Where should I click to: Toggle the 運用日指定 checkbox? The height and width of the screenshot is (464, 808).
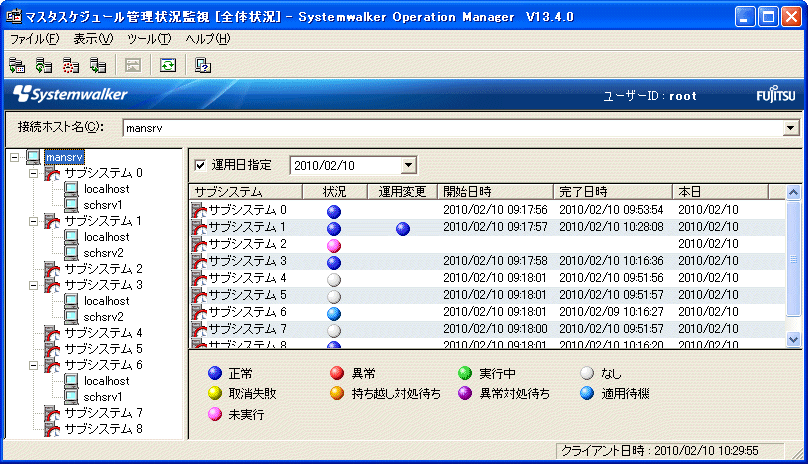click(200, 165)
